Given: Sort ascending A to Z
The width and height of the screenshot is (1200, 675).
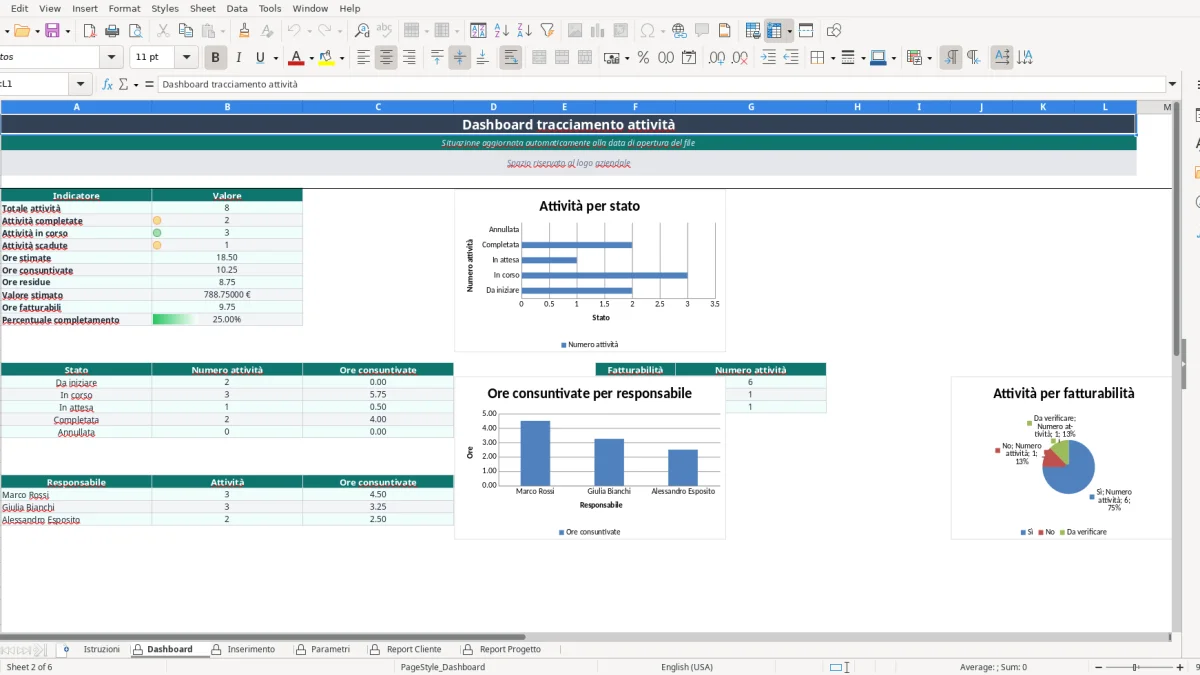Looking at the screenshot, I should [502, 31].
